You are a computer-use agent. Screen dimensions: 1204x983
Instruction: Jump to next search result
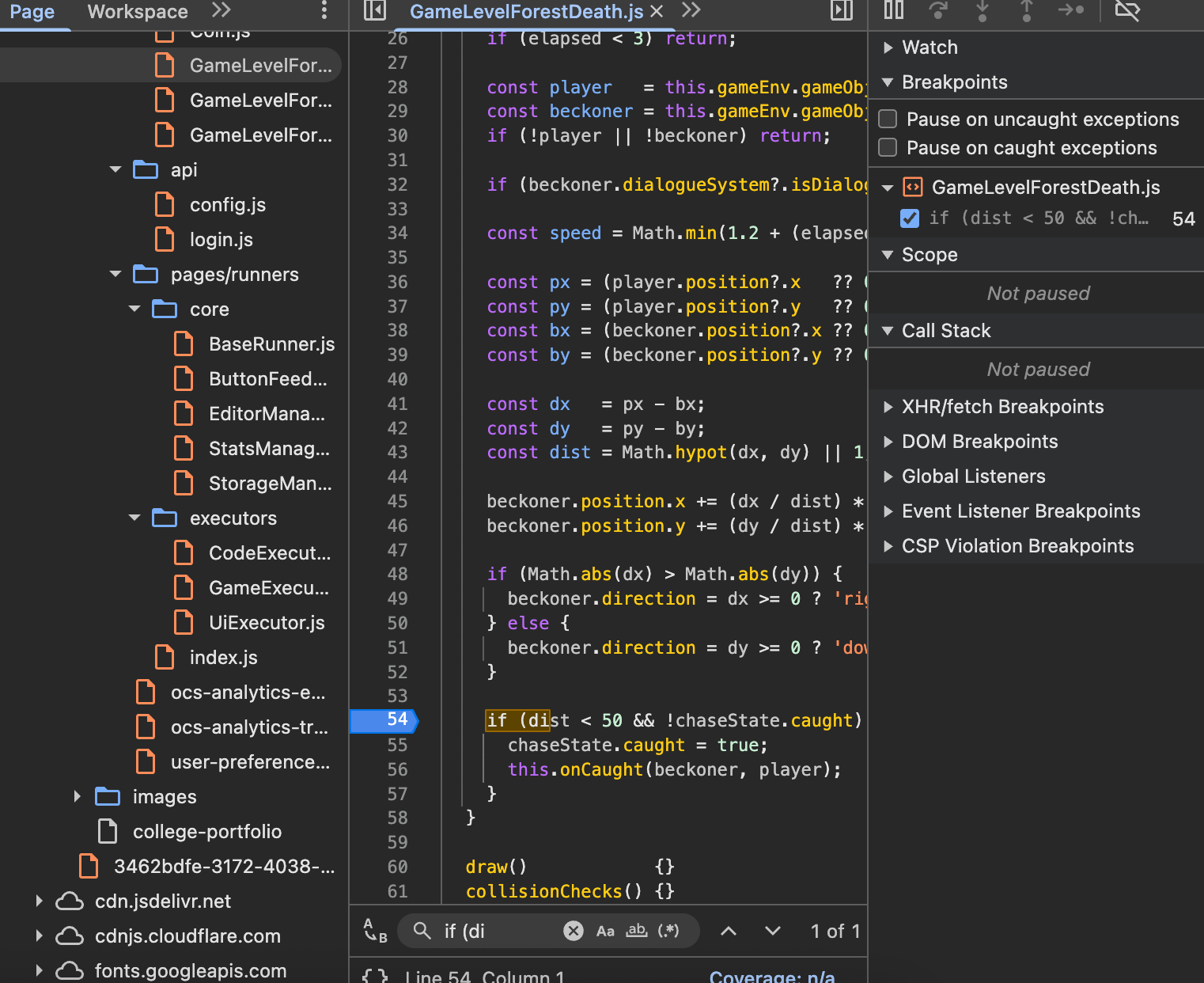pos(773,931)
